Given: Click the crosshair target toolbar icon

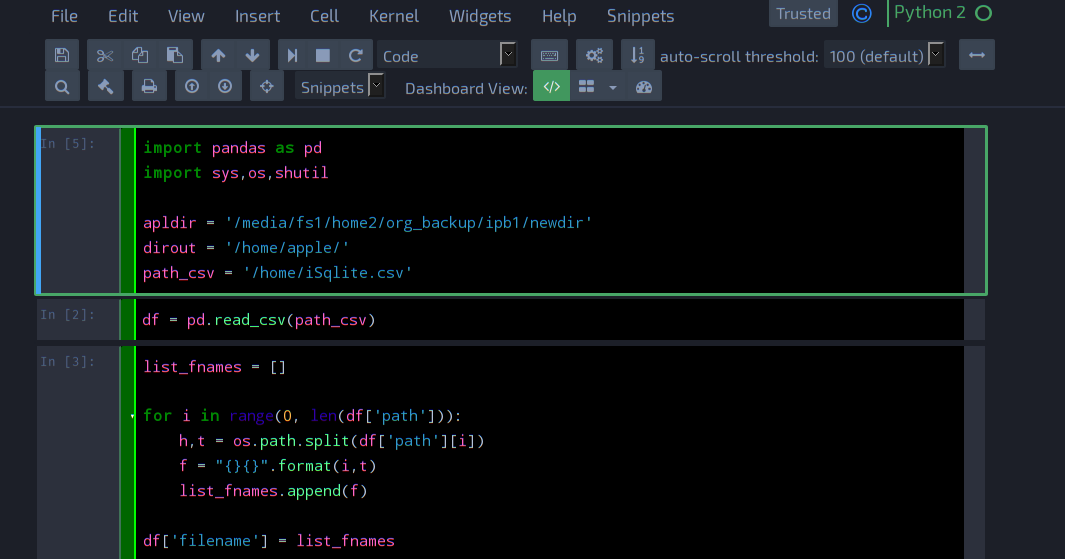Looking at the screenshot, I should click(267, 87).
